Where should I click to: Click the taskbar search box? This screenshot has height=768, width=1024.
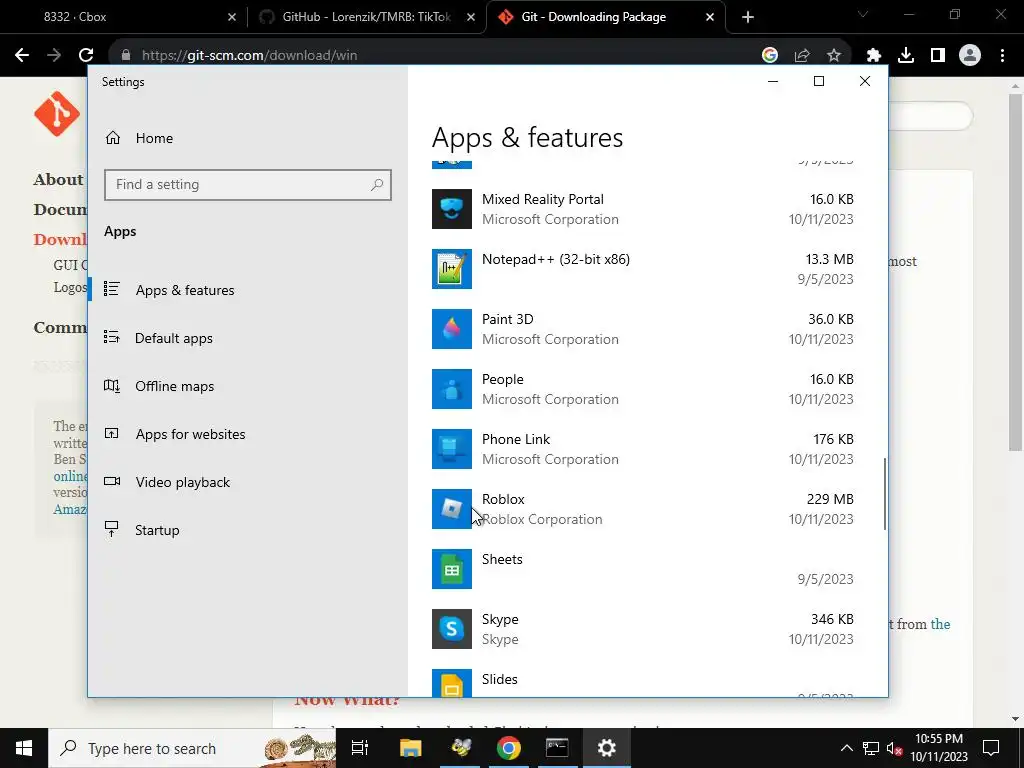(193, 748)
